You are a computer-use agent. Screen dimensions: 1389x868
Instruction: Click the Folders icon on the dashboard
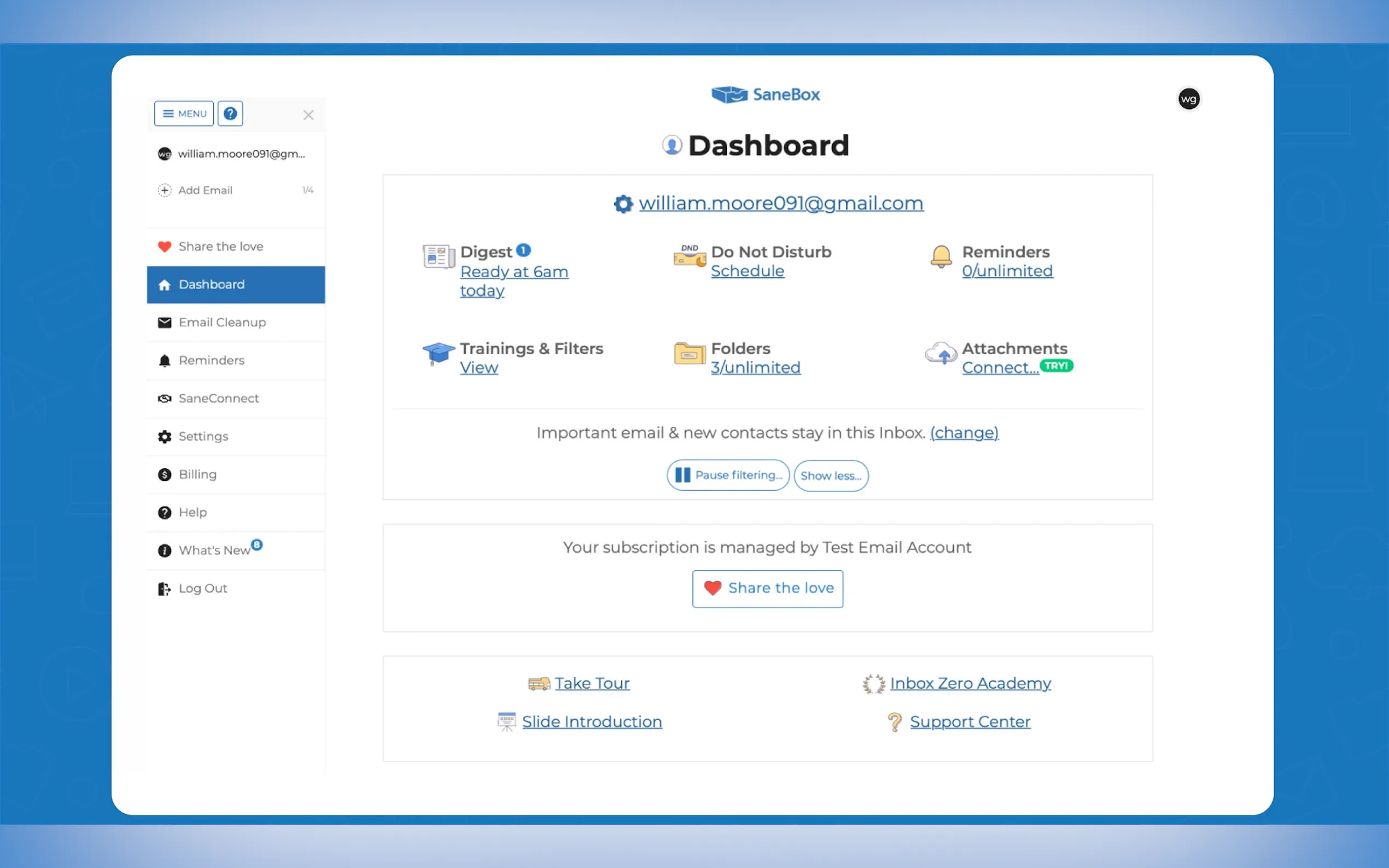(x=689, y=353)
